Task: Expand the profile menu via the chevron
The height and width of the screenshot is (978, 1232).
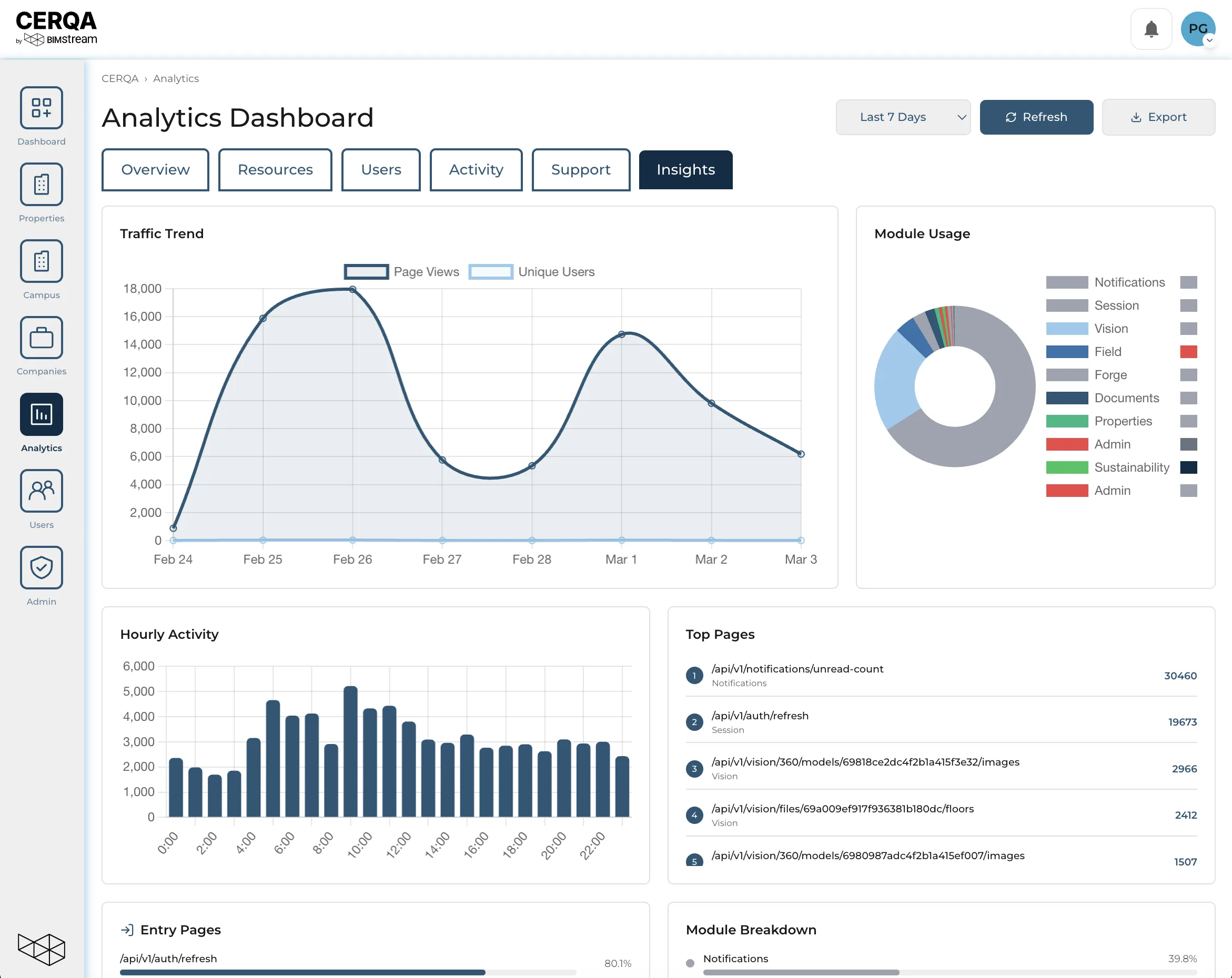Action: pos(1210,40)
